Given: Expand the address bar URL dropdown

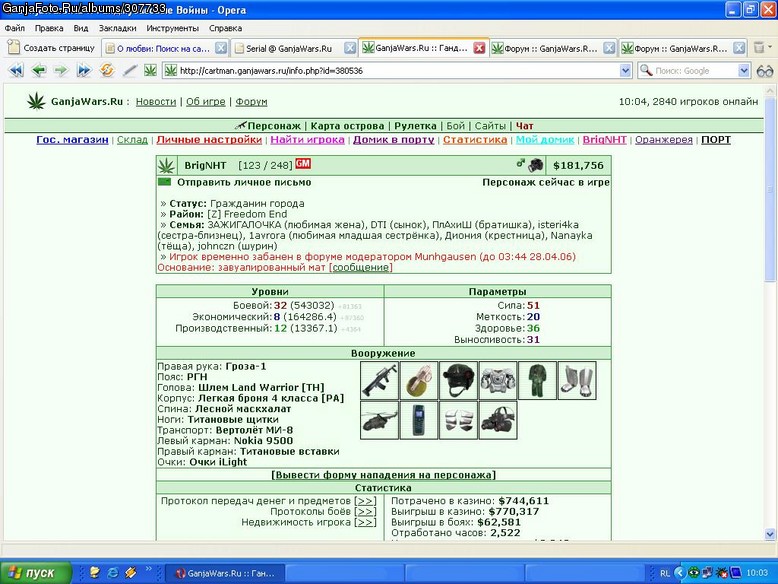Looking at the screenshot, I should click(625, 70).
